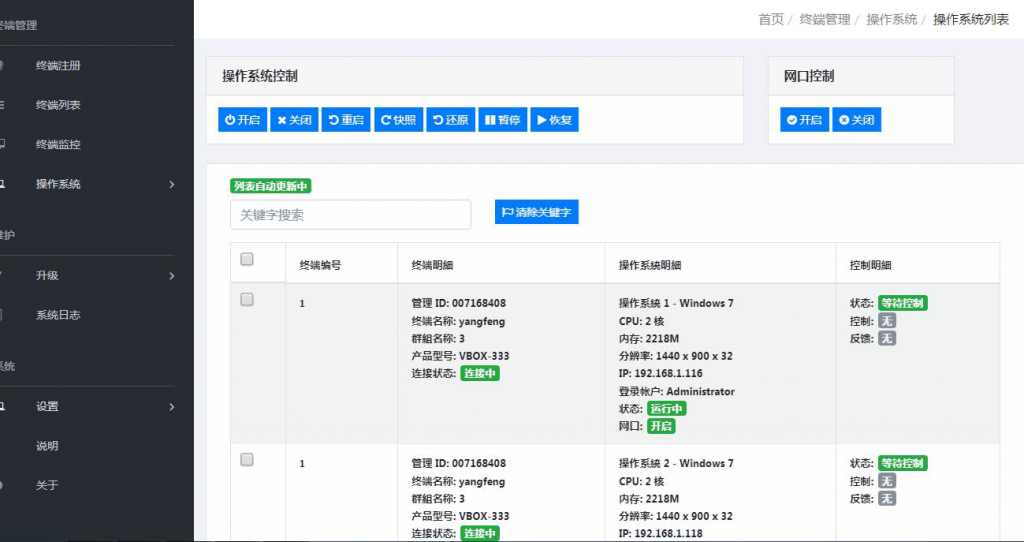Click 关闭 in the 网口控制 panel
This screenshot has height=542, width=1024.
pyautogui.click(x=856, y=120)
